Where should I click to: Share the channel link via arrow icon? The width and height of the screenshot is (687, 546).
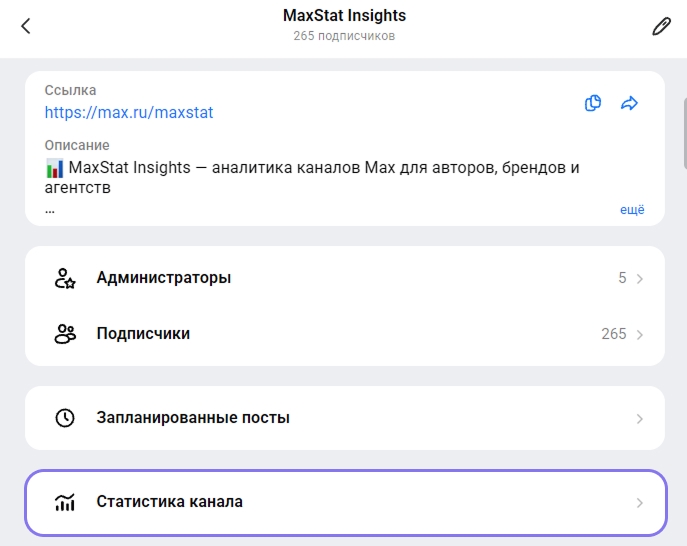[629, 103]
